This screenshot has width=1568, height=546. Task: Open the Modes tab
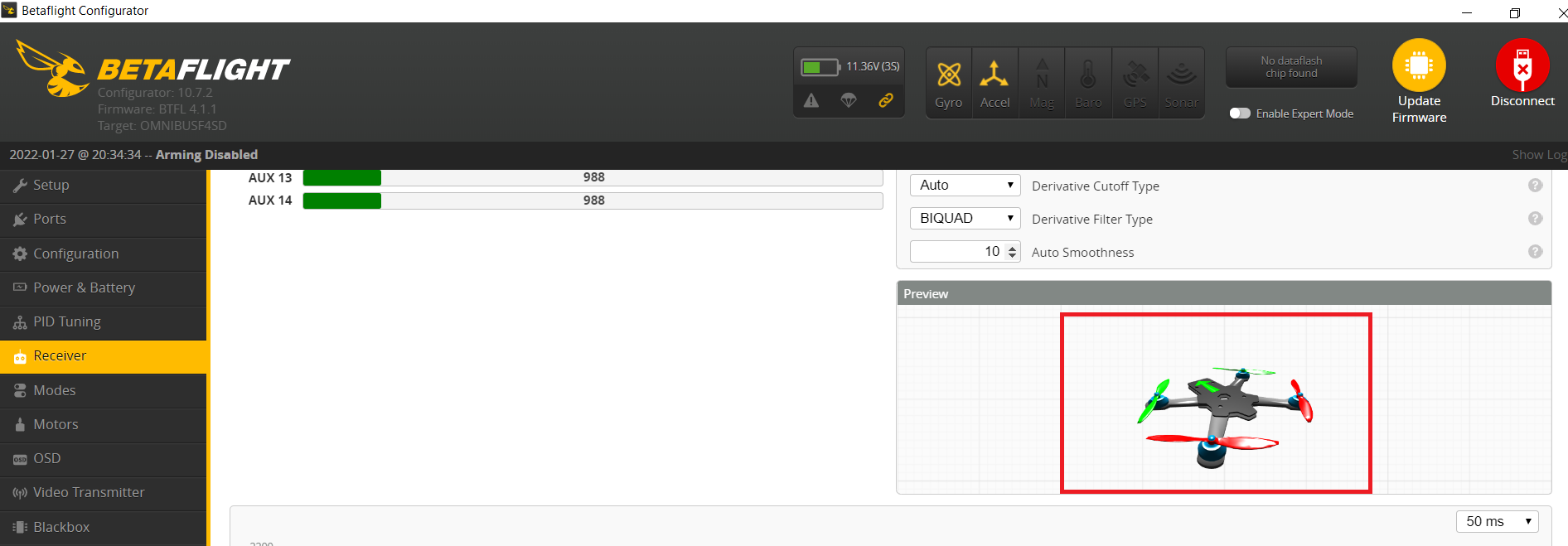tap(104, 390)
